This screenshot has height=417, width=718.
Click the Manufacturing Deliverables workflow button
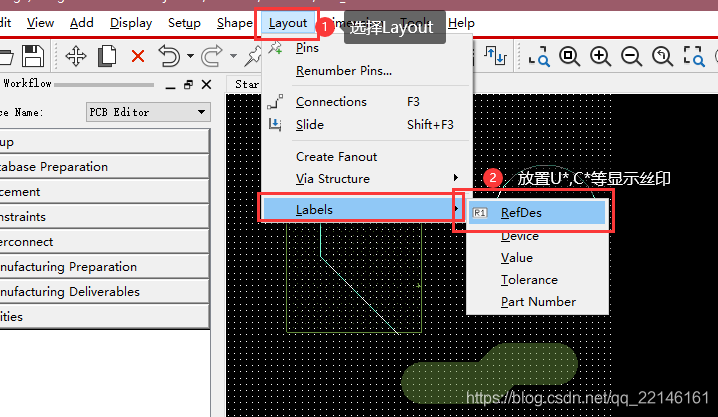coord(104,292)
